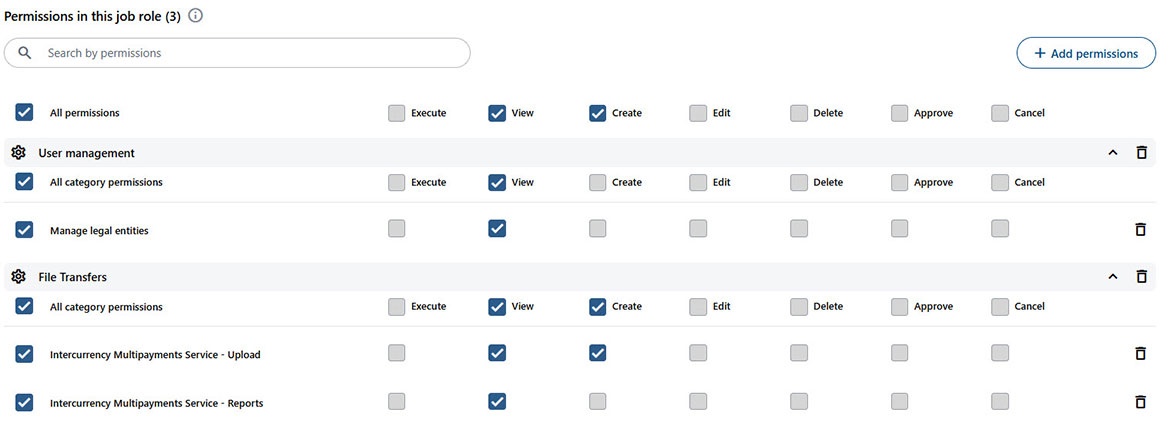Delete the User management category
Screen dimensions: 1170x433
click(1141, 153)
